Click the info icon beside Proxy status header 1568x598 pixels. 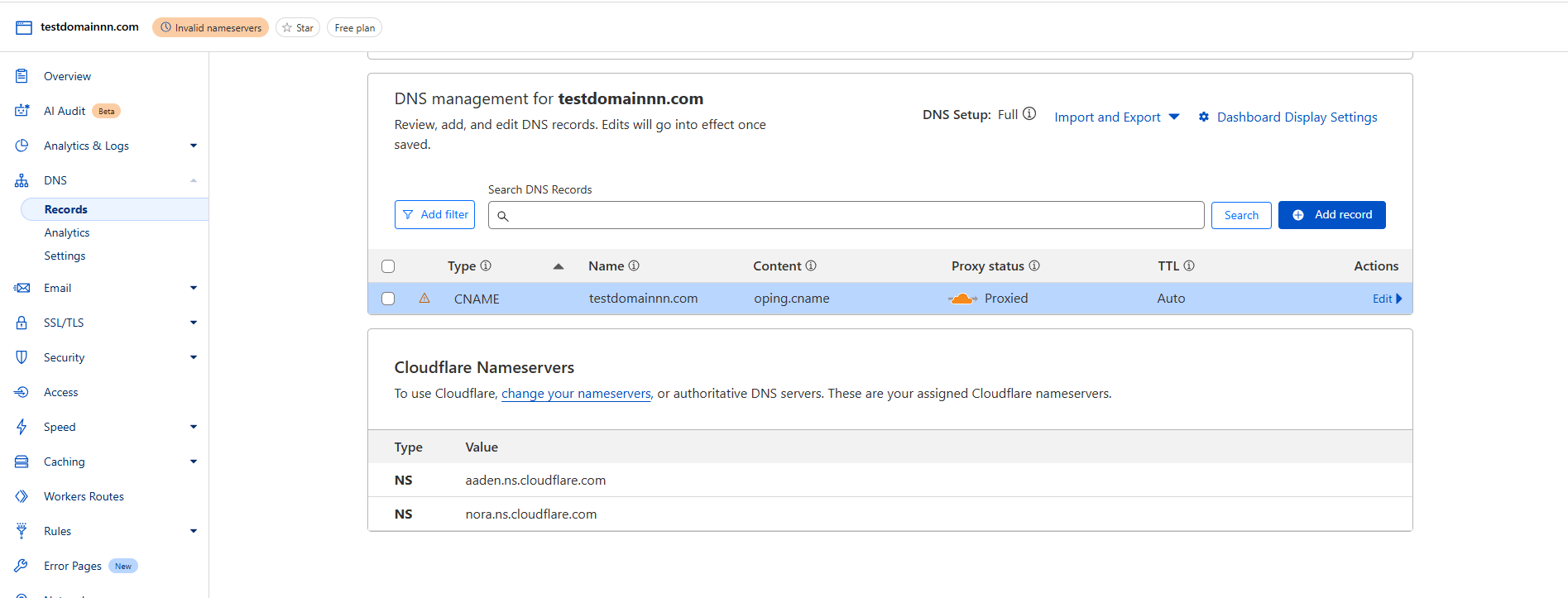(1034, 266)
